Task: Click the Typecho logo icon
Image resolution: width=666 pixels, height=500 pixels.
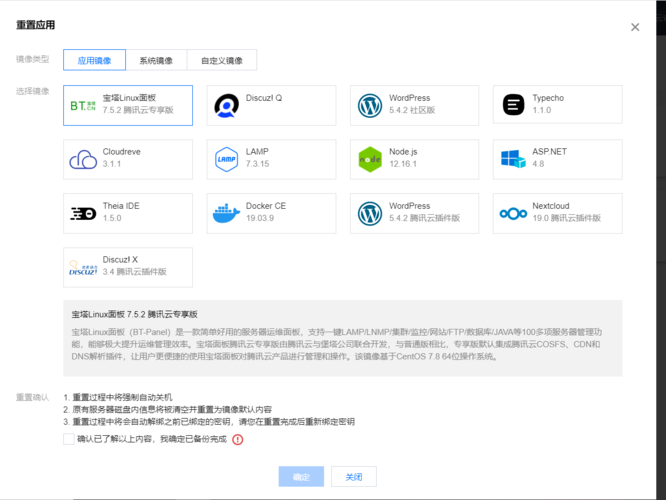Action: click(513, 105)
